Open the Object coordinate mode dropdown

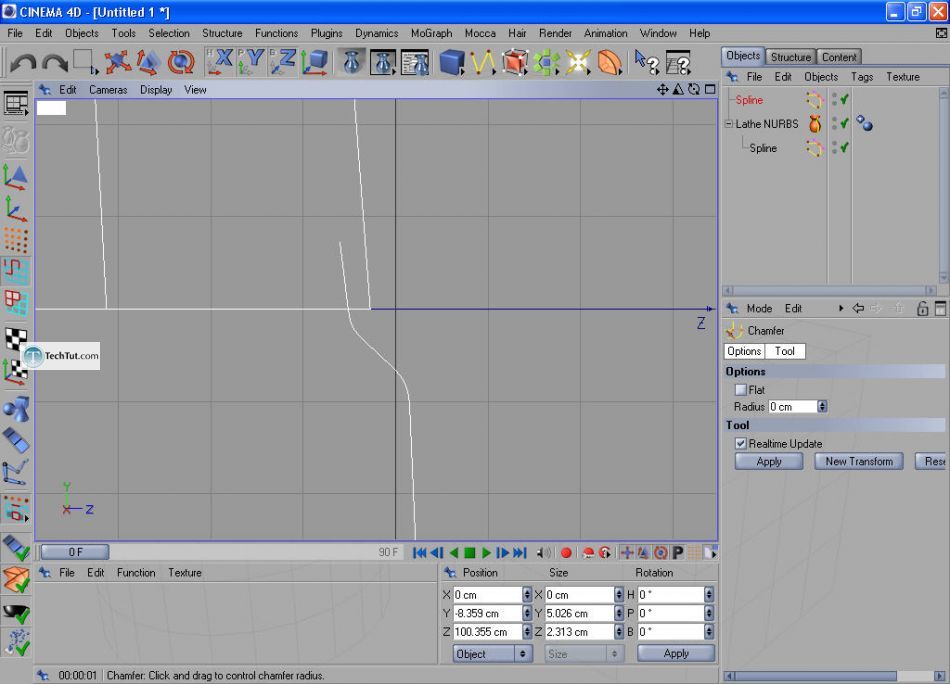click(x=492, y=654)
